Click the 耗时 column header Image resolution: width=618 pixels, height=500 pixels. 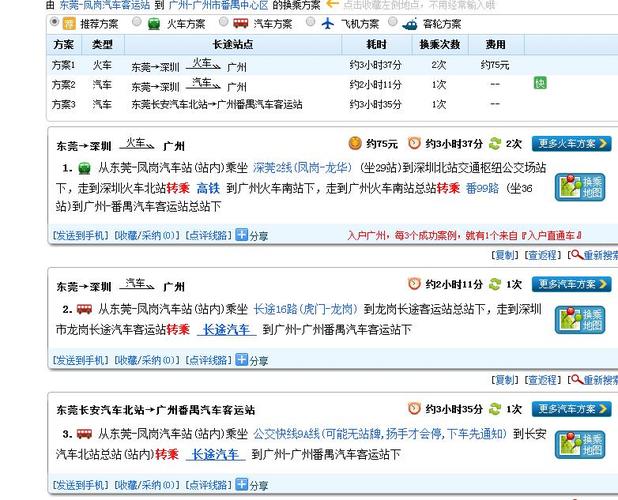[x=377, y=45]
